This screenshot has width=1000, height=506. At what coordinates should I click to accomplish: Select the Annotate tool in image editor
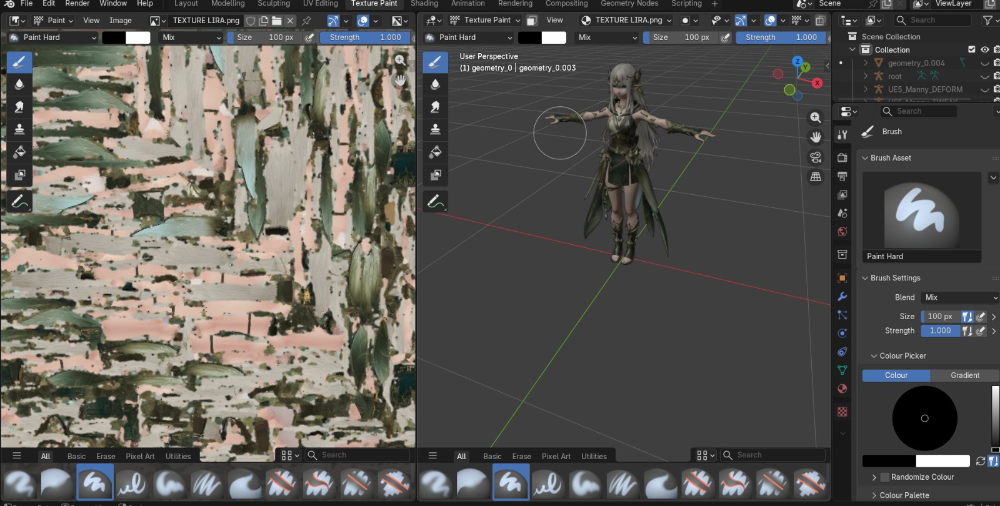[19, 202]
